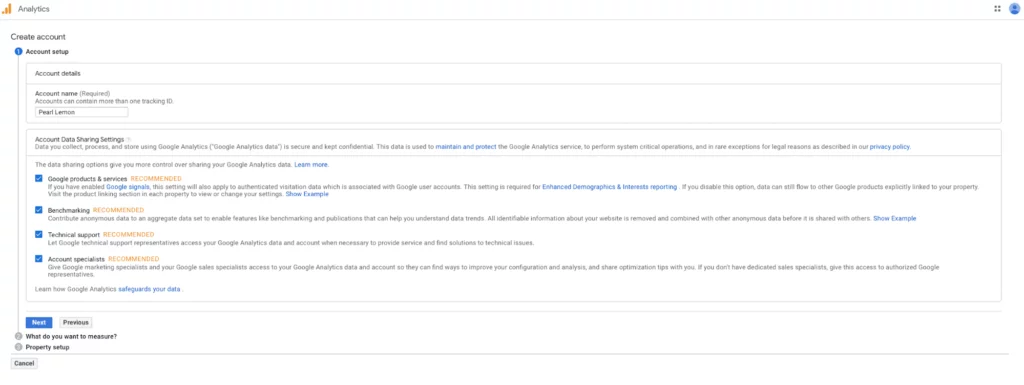This screenshot has height=385, width=1024.
Task: Click RECOMMENDED label beside Google products & services
Action: [156, 178]
